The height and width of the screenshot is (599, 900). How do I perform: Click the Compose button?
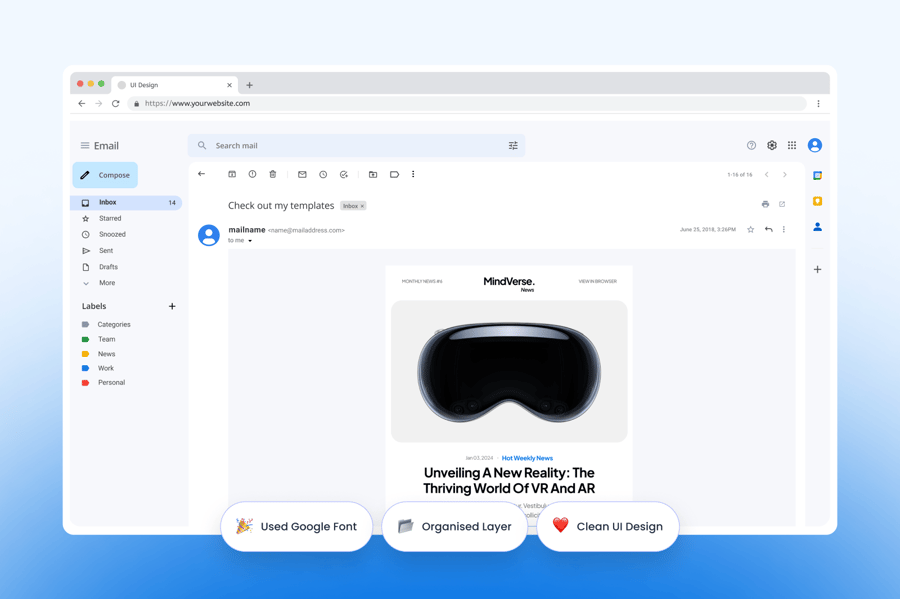click(x=105, y=175)
